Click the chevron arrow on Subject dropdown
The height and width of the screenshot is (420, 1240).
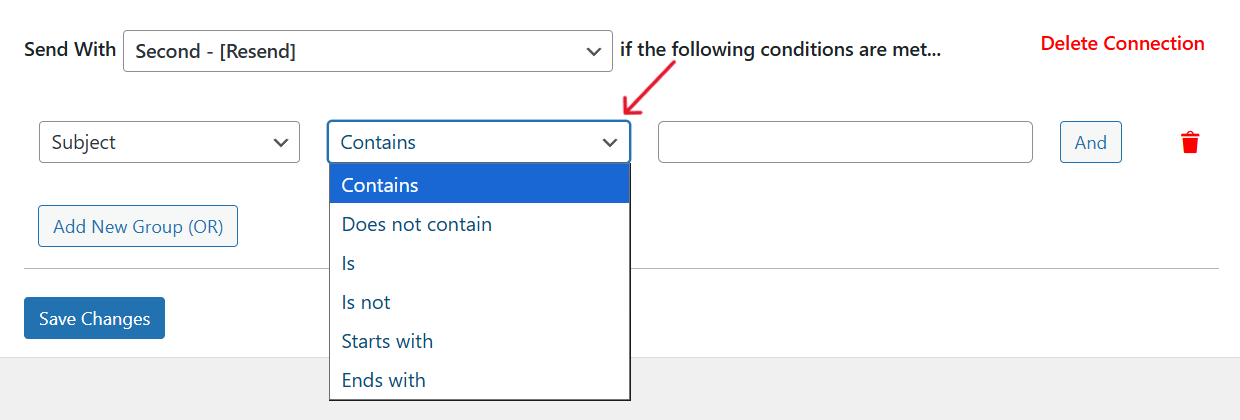pyautogui.click(x=281, y=142)
